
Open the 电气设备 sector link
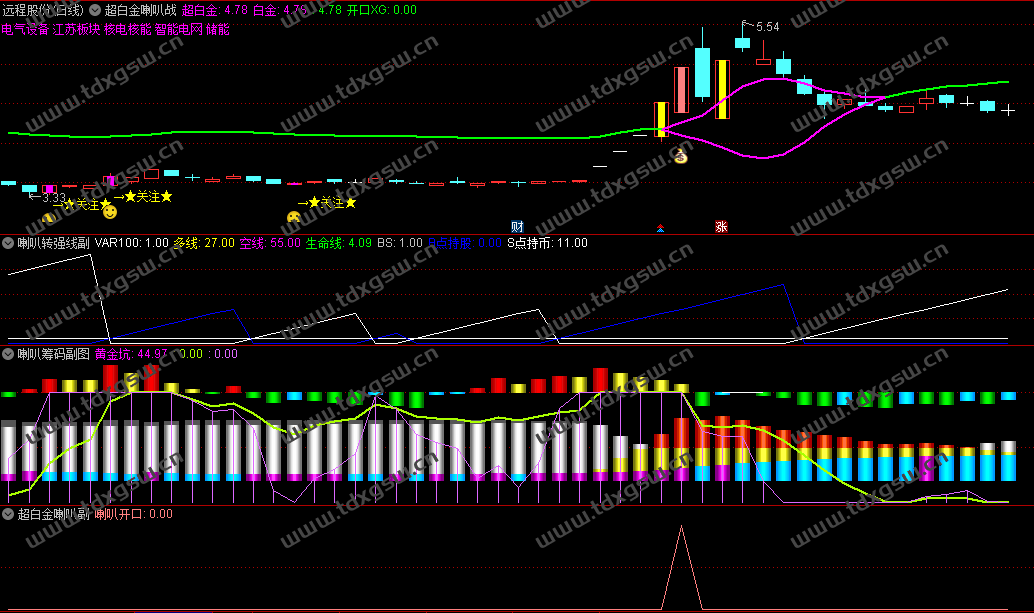pos(25,29)
